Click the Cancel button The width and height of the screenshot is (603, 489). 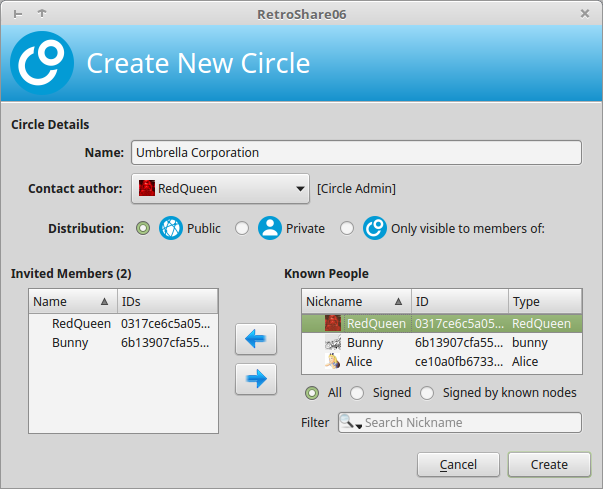point(458,465)
